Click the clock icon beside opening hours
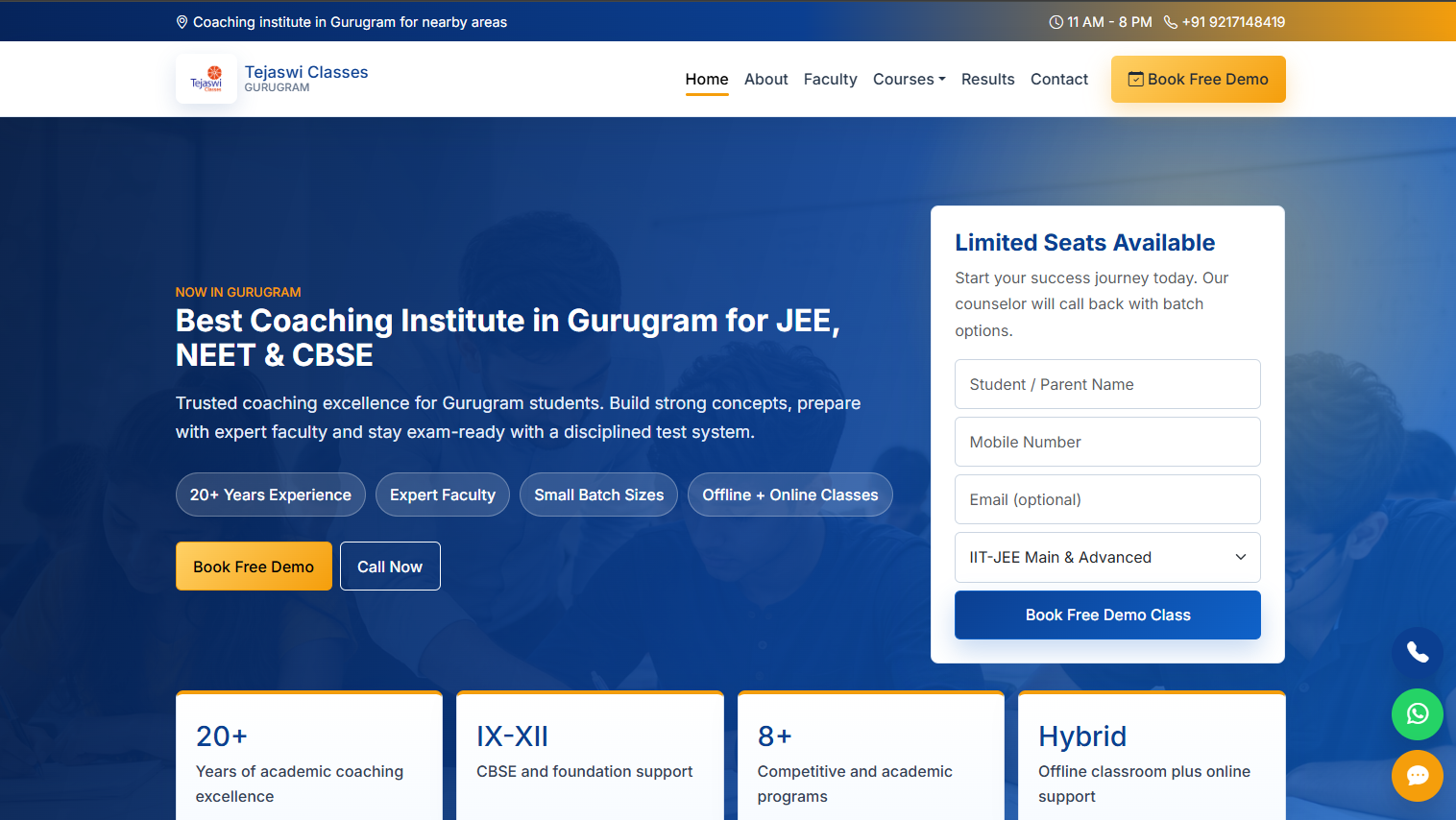Image resolution: width=1456 pixels, height=820 pixels. pyautogui.click(x=1056, y=22)
